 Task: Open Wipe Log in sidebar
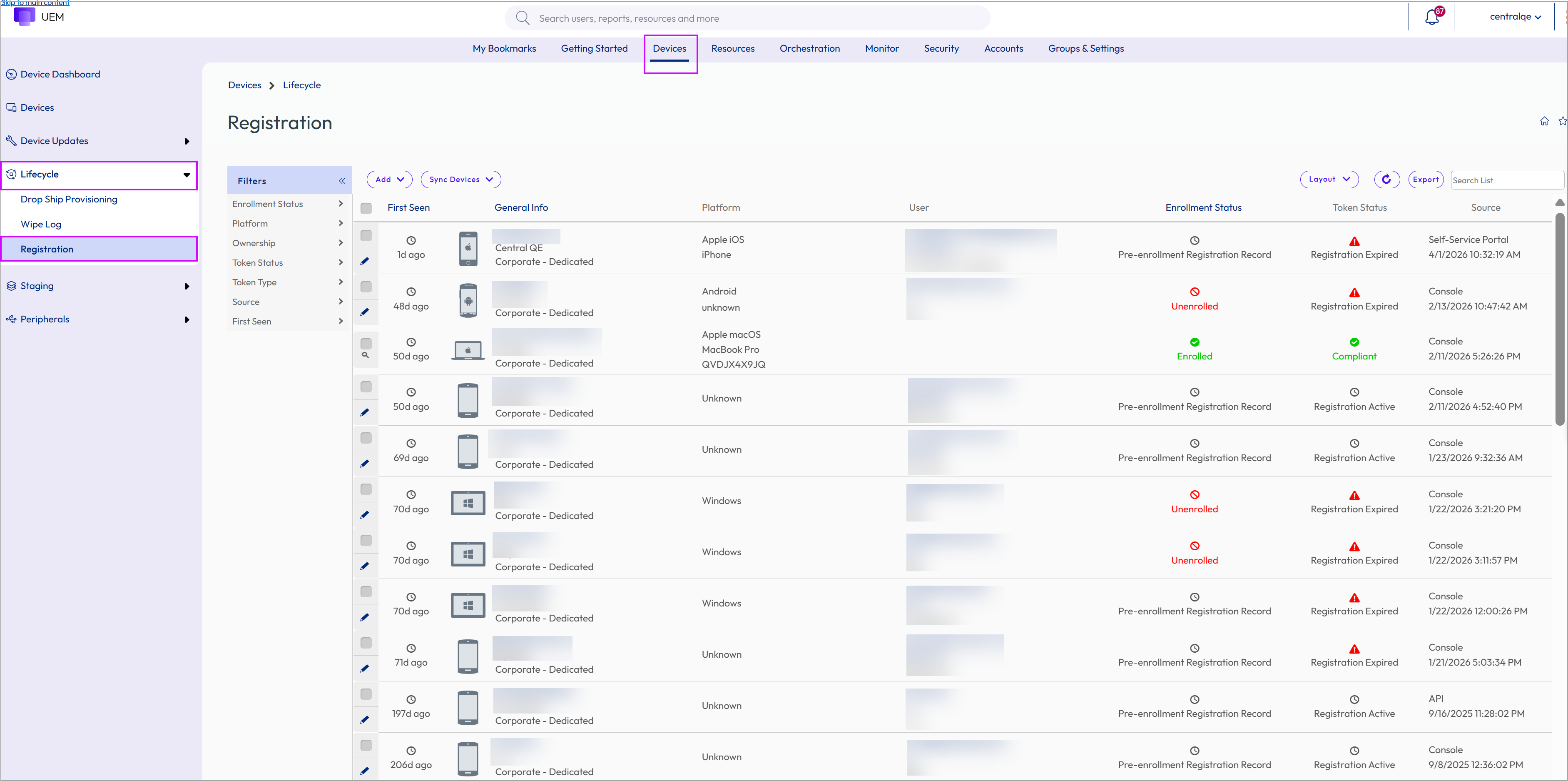41,224
